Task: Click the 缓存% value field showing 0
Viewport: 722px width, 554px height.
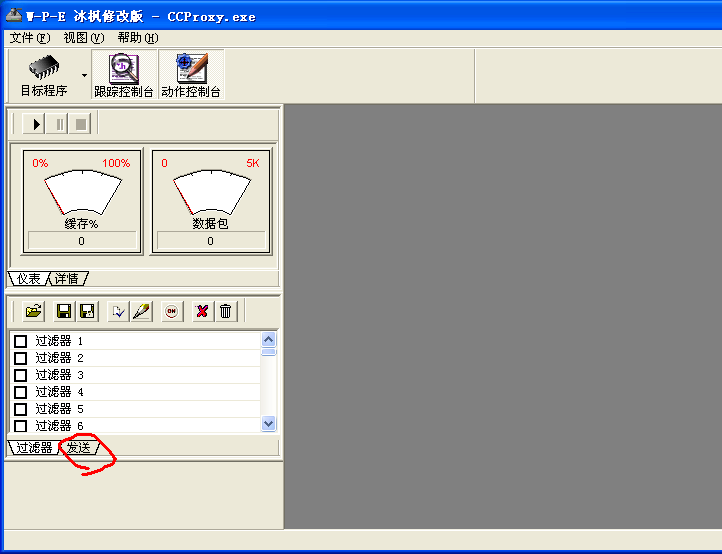Action: click(82, 241)
